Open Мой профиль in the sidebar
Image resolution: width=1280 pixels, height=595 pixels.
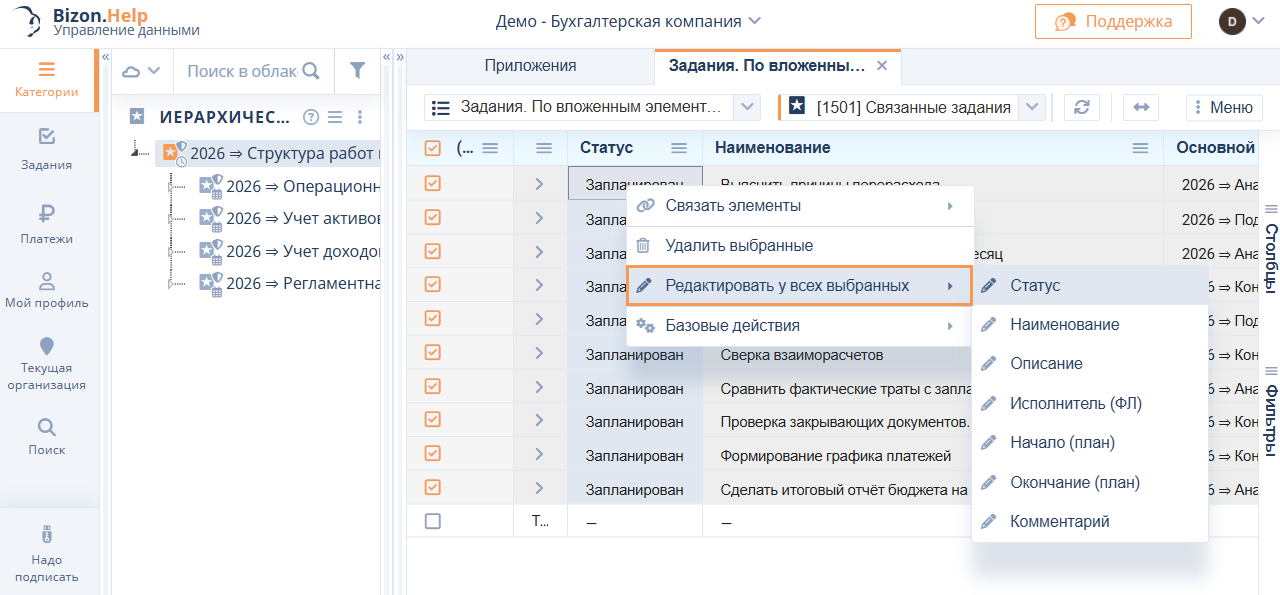47,290
